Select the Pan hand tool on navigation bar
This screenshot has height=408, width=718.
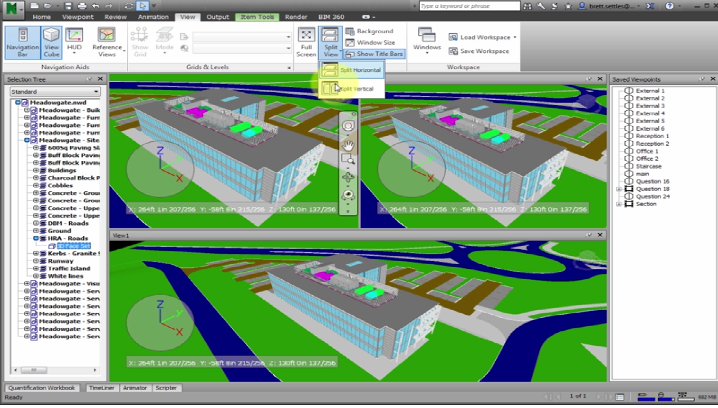click(348, 146)
